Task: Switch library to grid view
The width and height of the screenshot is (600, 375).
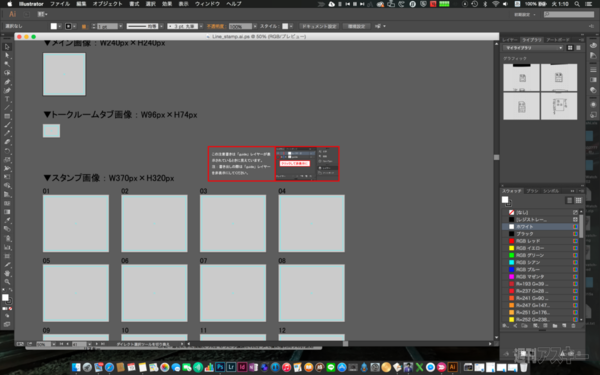Action: point(570,48)
